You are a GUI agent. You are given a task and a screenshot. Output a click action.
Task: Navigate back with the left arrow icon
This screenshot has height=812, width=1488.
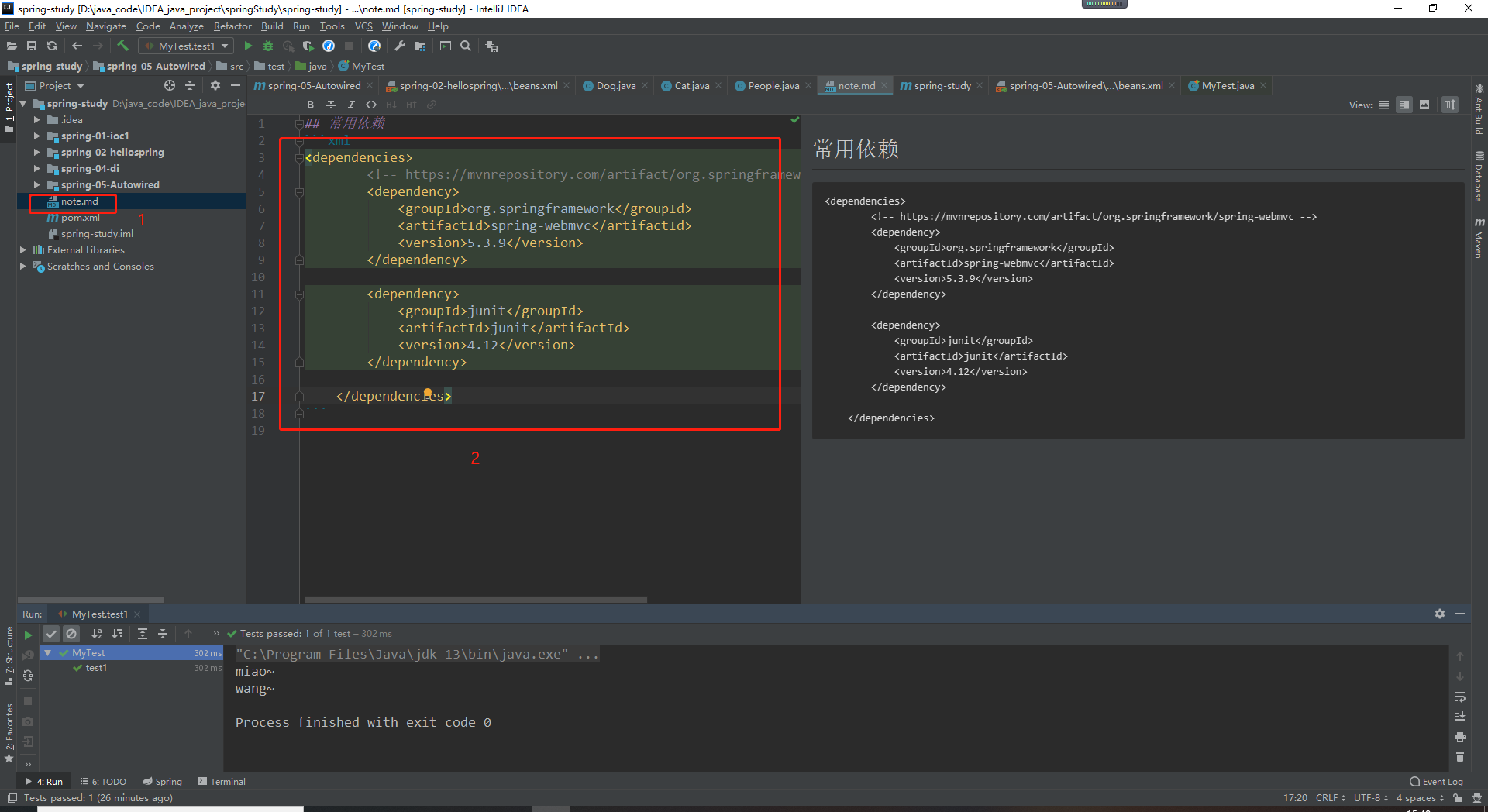tap(77, 46)
